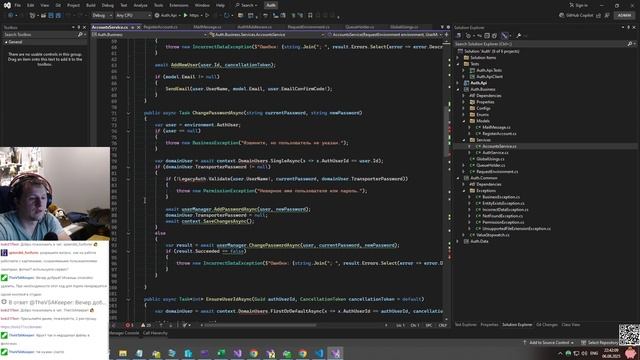The image size is (640, 360).
Task: Click Solution Explorer properties wrench icon
Action: point(518,36)
